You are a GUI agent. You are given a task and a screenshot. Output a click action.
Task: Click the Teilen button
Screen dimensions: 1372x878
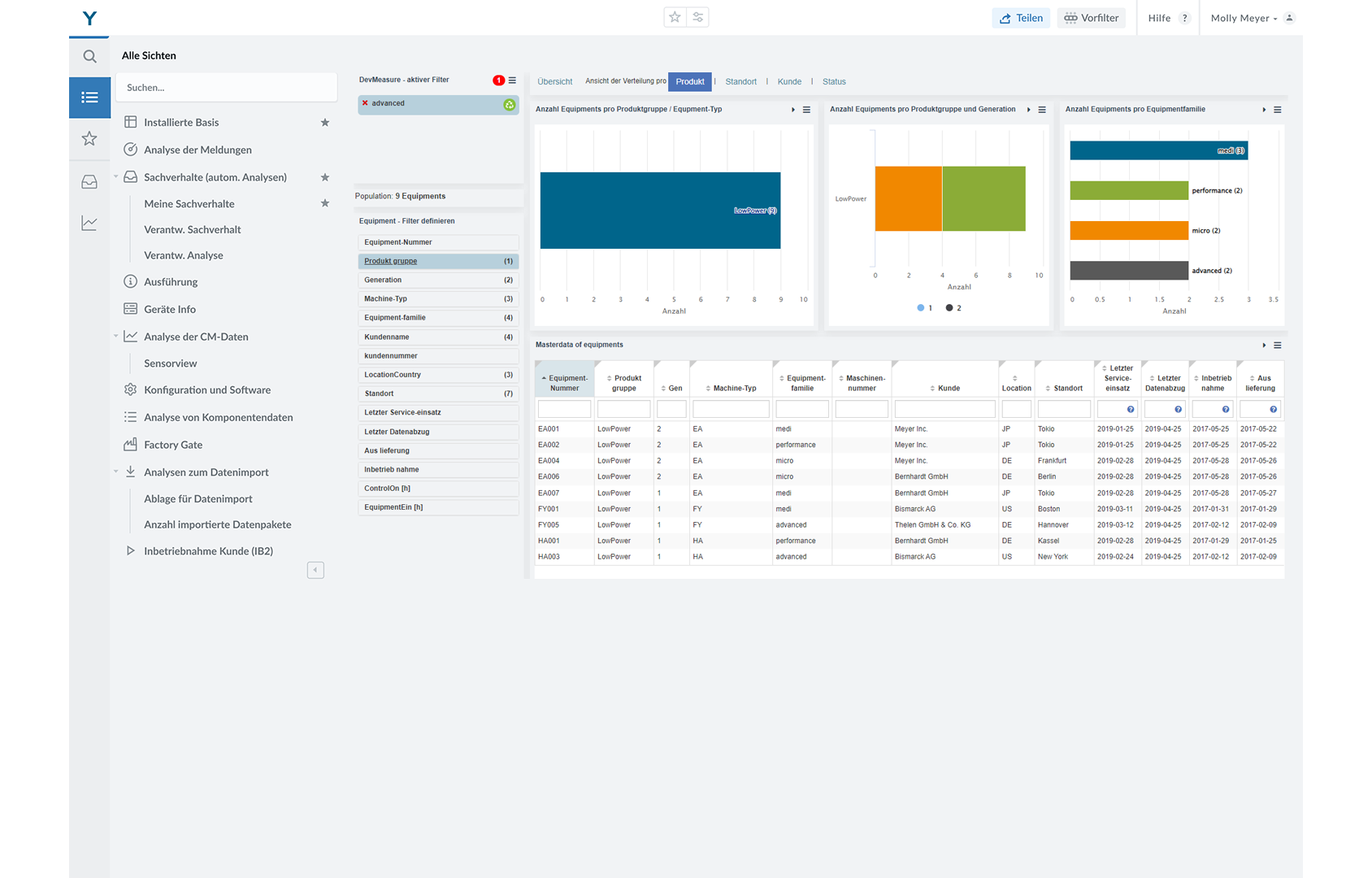tap(1021, 18)
